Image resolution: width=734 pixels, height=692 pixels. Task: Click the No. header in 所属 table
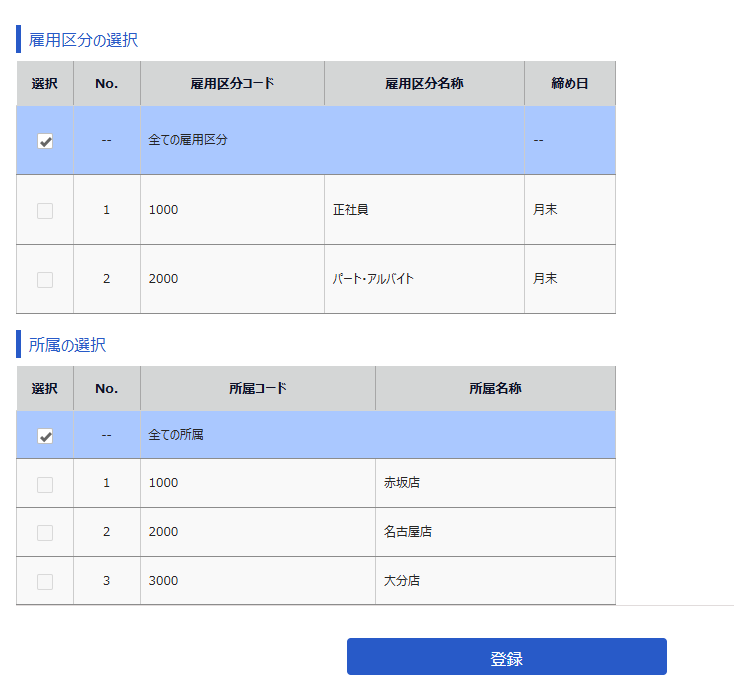pos(107,388)
